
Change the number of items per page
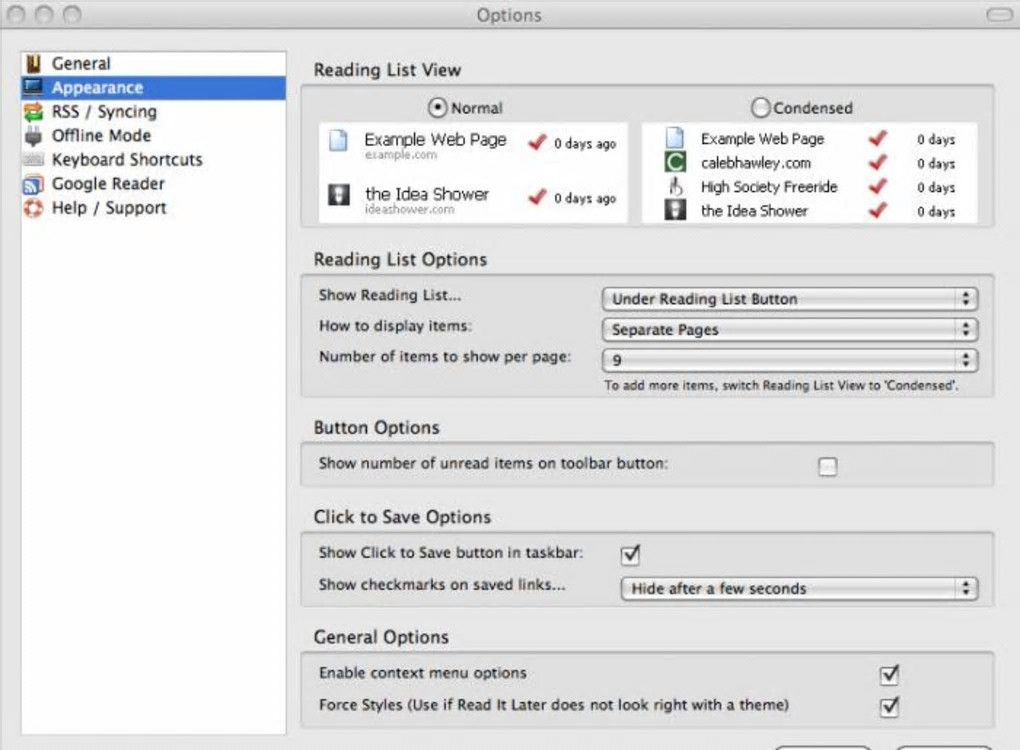click(x=790, y=360)
